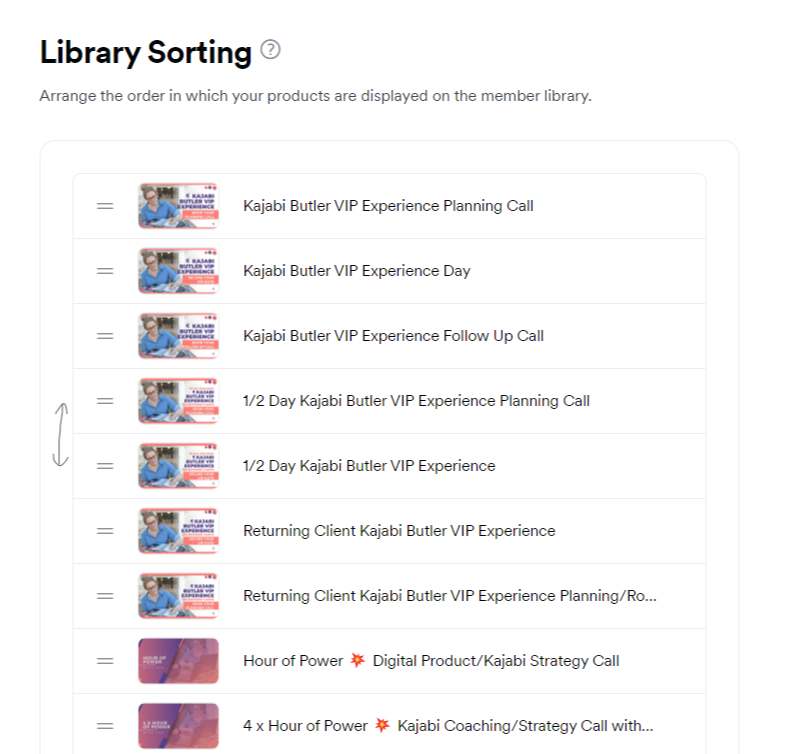Click drag handle for 1/2 Day VIP Experience Planning Call
This screenshot has height=754, width=791.
(x=105, y=401)
